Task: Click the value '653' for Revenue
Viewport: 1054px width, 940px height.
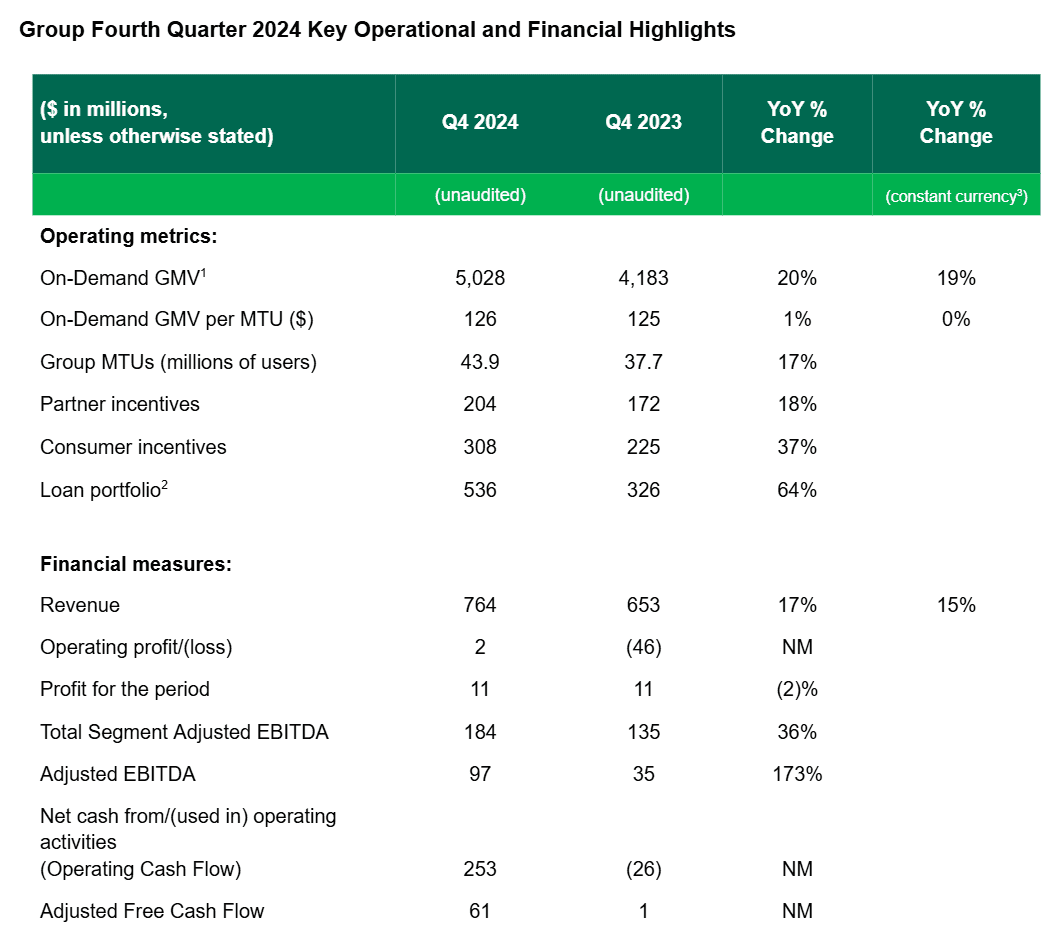Action: (643, 604)
